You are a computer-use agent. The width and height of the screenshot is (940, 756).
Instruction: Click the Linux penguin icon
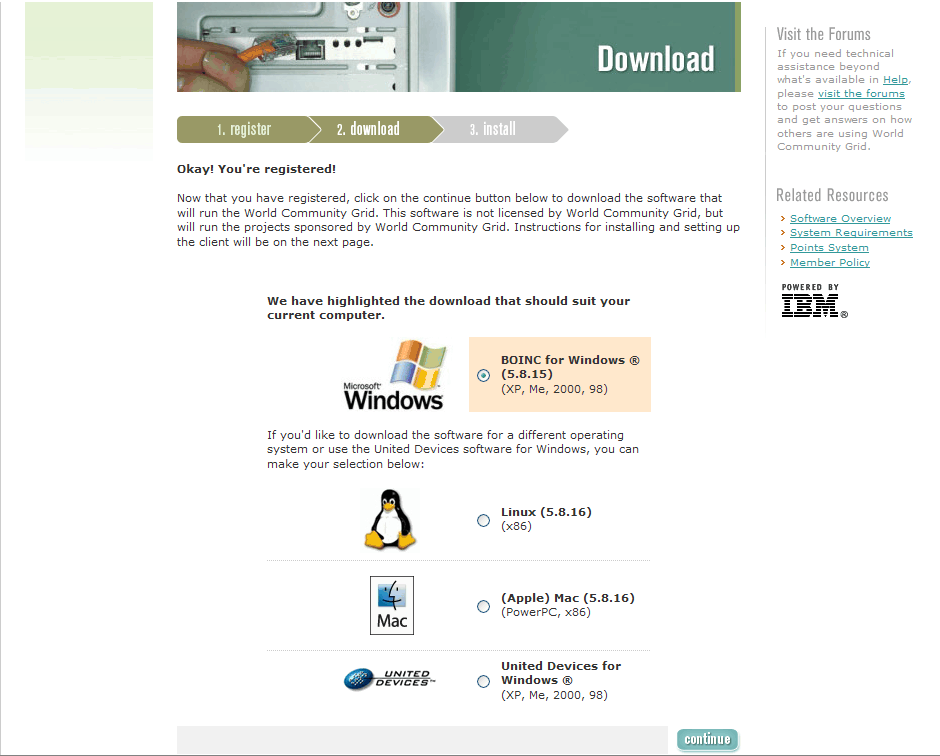tap(390, 519)
